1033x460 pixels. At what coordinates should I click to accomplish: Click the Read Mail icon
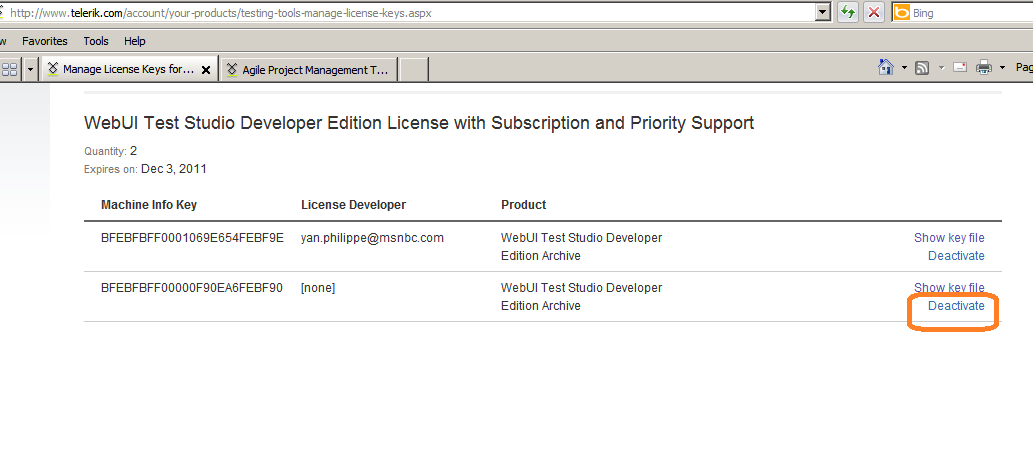coord(960,67)
